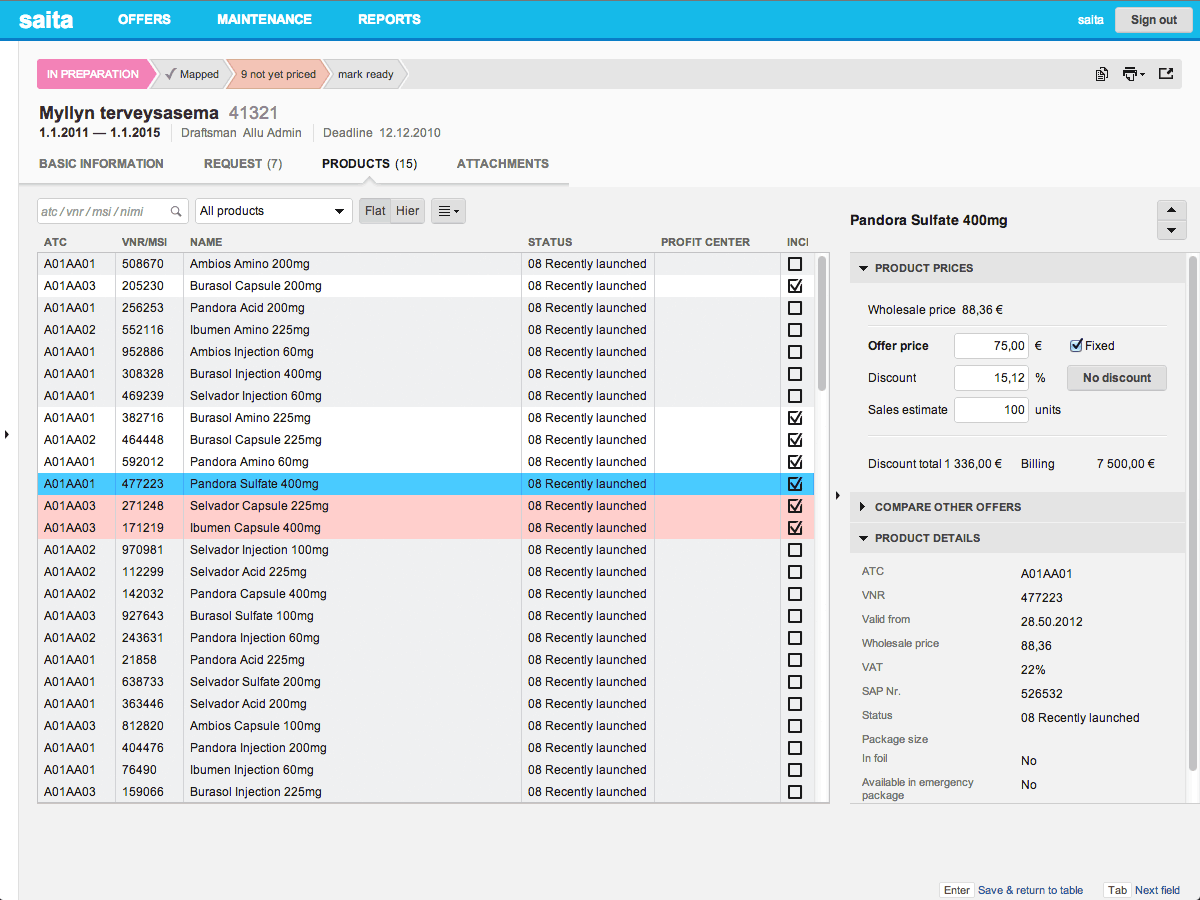Open the All products filter dropdown
Image resolution: width=1200 pixels, height=900 pixels.
click(x=273, y=211)
